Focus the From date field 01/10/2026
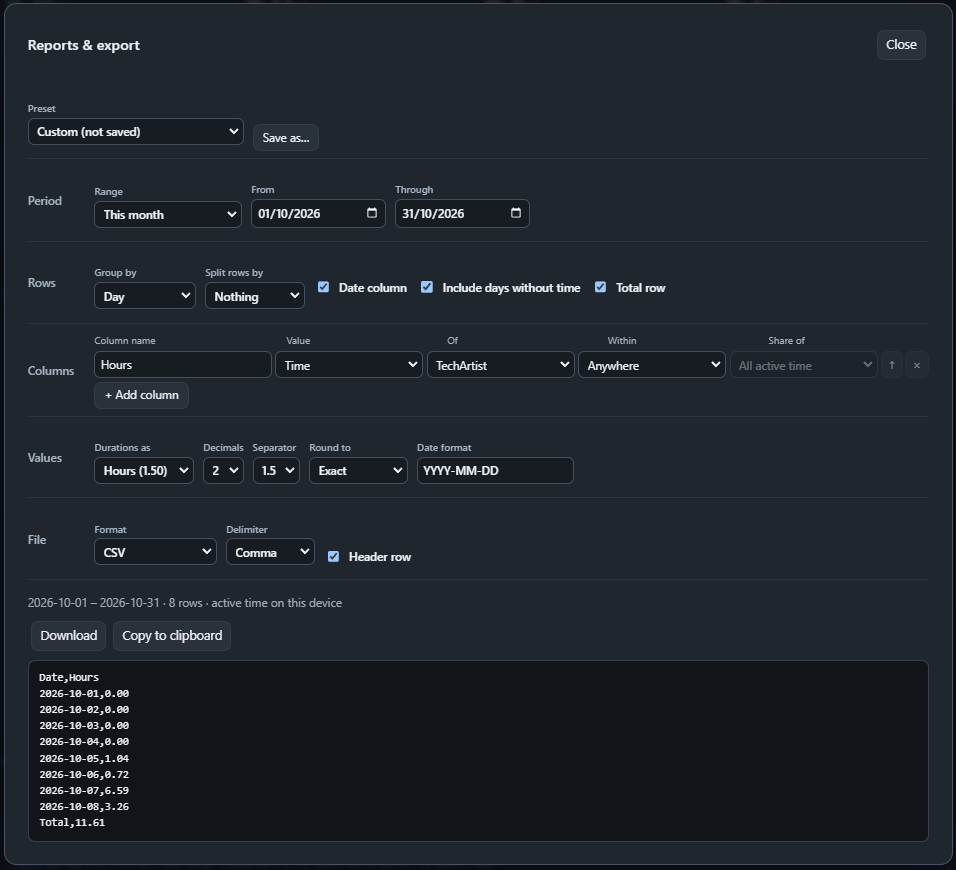 (318, 213)
